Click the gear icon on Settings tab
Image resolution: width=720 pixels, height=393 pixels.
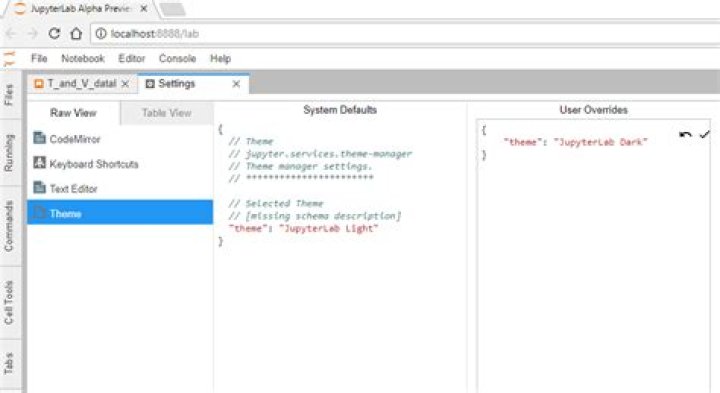pos(150,84)
